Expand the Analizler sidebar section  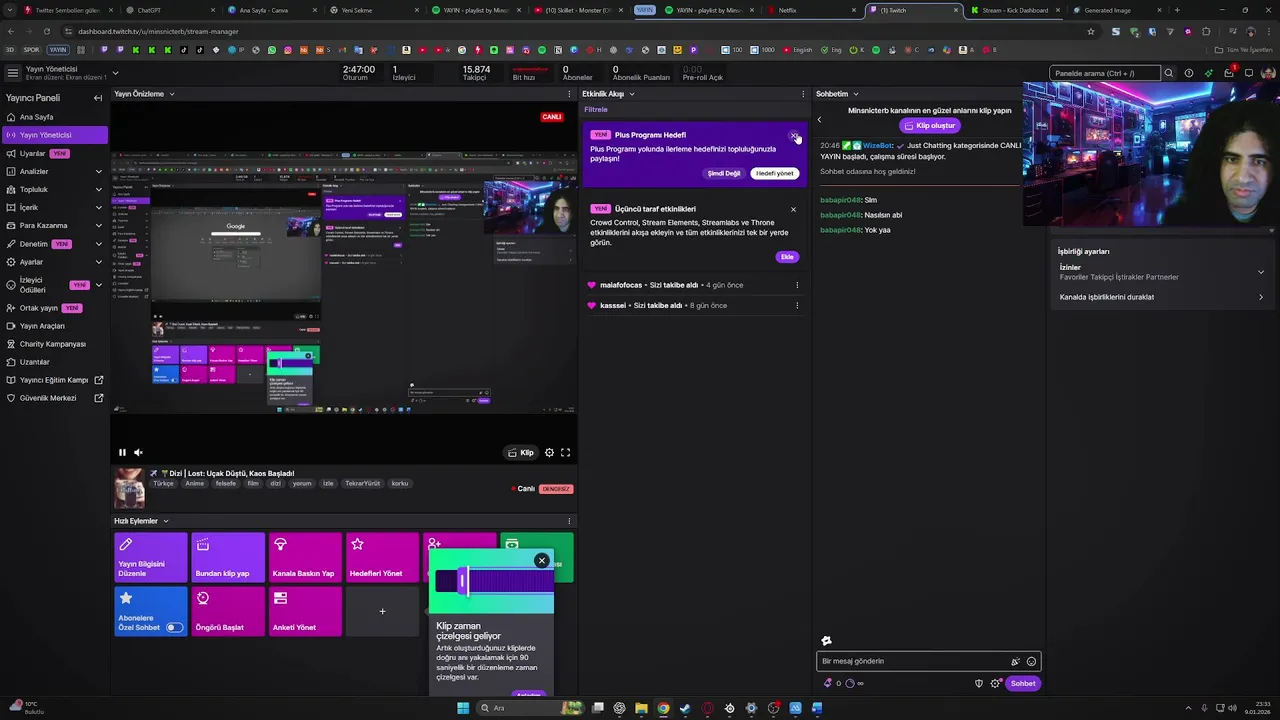tap(98, 172)
